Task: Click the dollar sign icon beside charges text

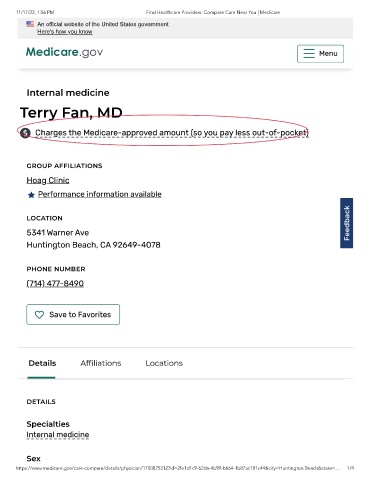Action: coord(25,133)
